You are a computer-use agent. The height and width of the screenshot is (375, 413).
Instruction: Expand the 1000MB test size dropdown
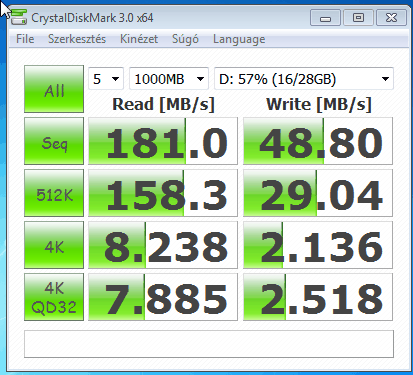click(169, 79)
